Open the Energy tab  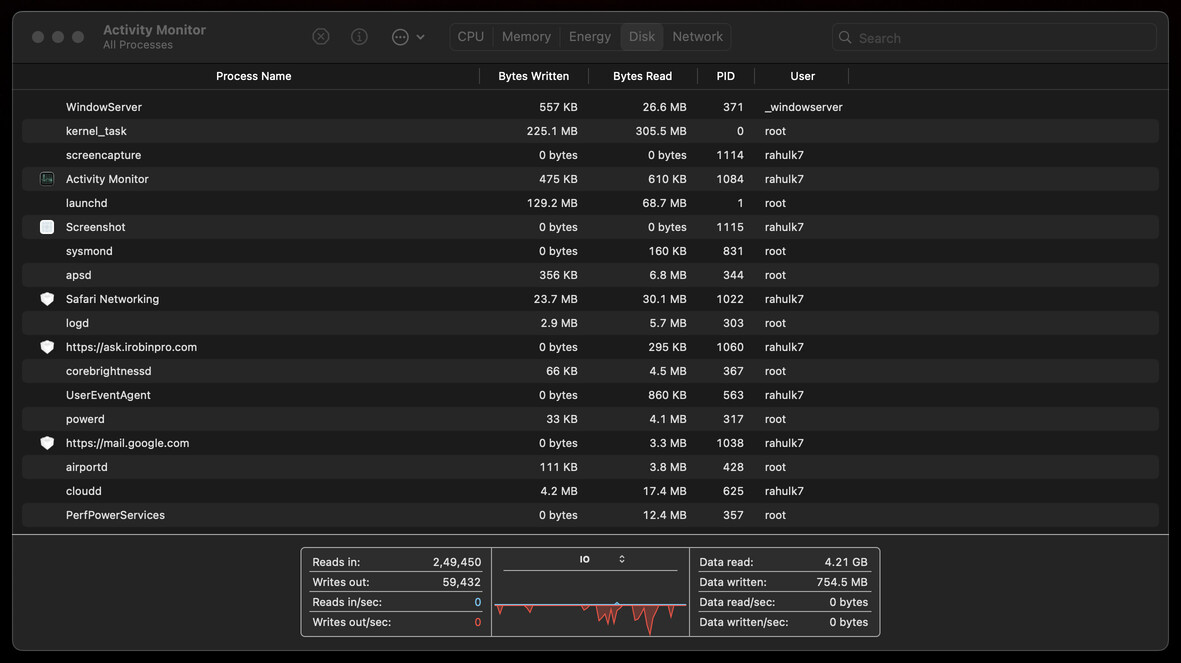click(590, 36)
